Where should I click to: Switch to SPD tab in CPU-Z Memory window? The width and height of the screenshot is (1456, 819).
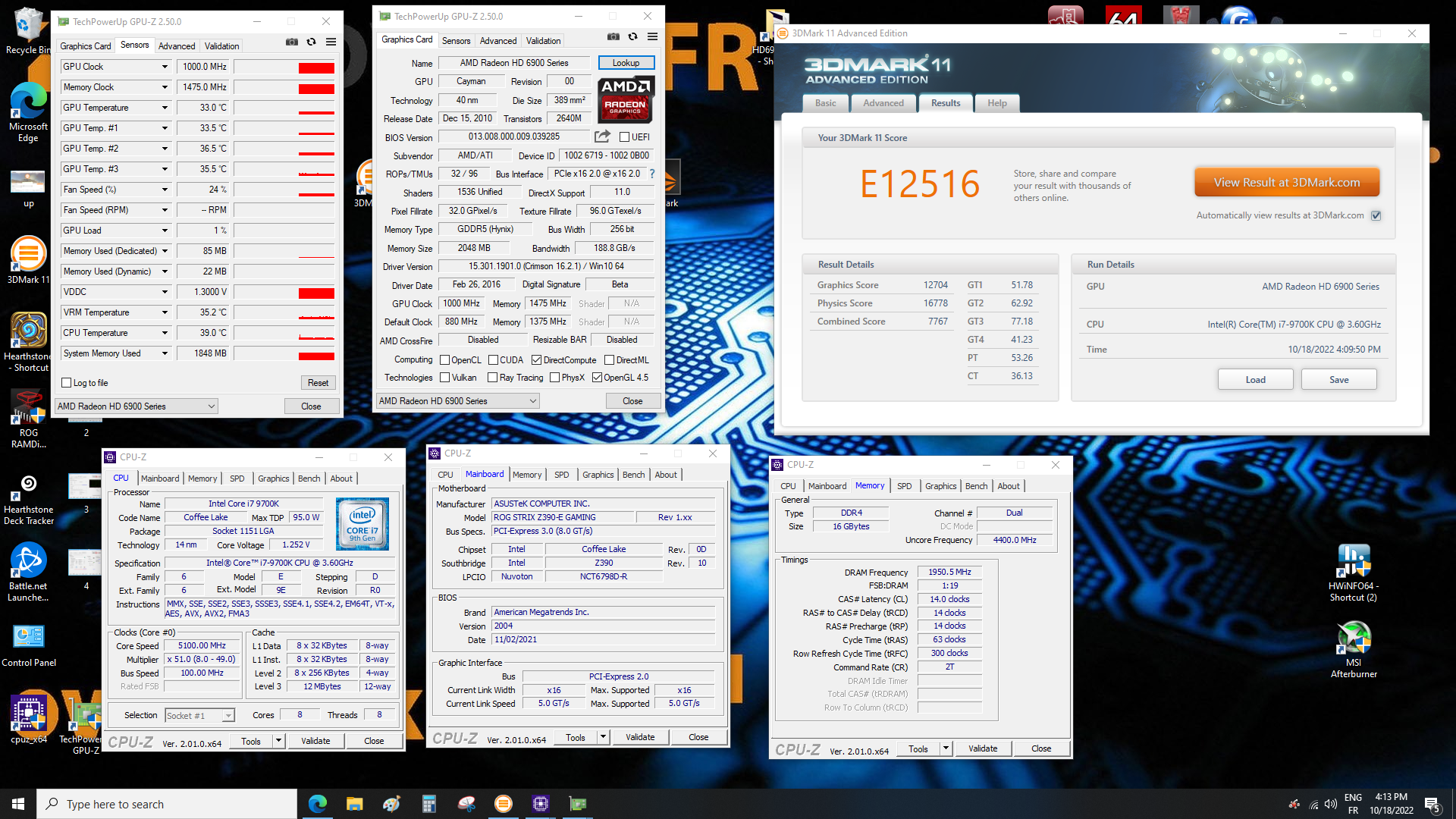tap(905, 486)
